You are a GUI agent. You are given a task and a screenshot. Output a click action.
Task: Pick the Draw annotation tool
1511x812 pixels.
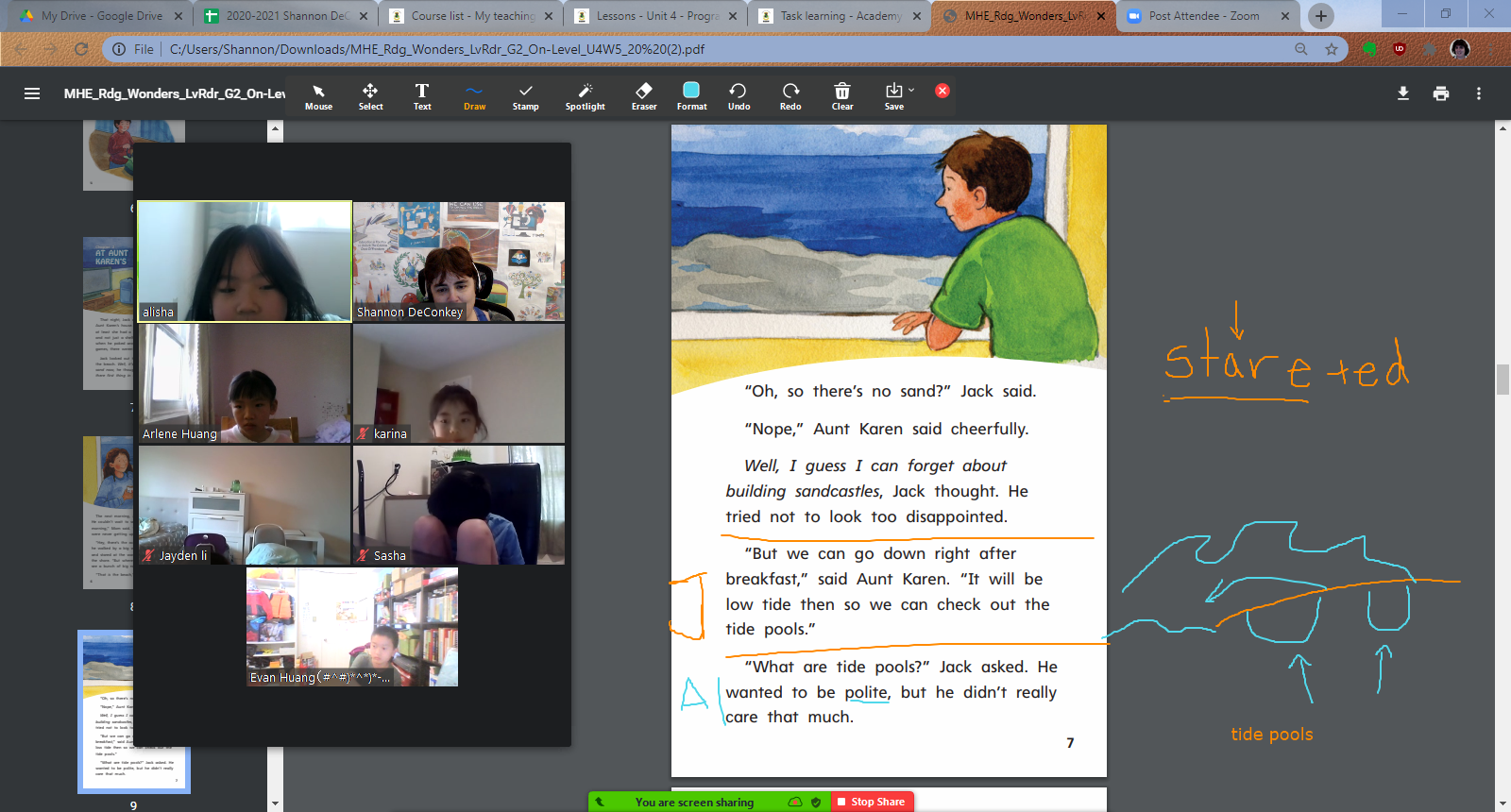[474, 96]
